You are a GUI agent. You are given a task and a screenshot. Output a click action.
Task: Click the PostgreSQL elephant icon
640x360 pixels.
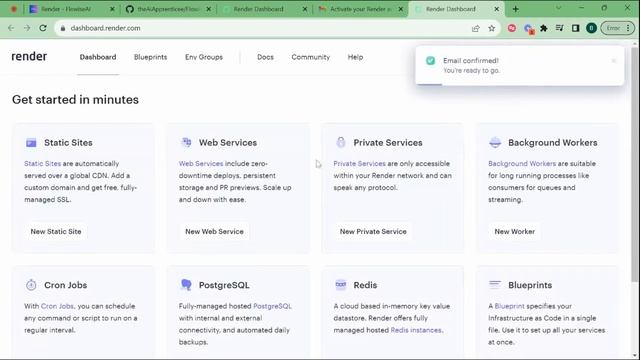186,284
